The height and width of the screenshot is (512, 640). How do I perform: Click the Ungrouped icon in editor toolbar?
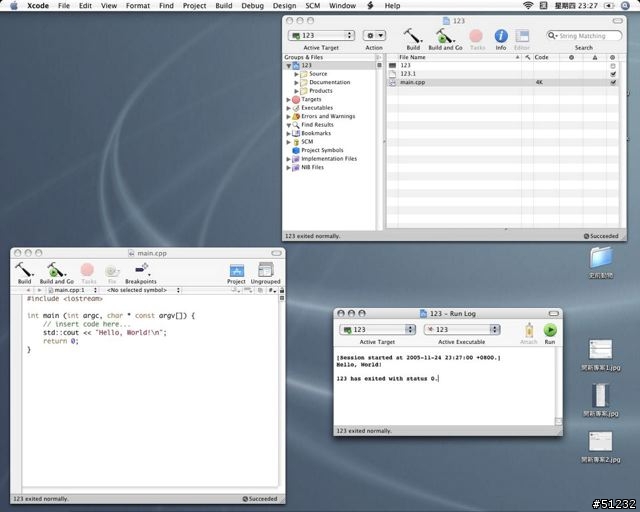pos(265,270)
